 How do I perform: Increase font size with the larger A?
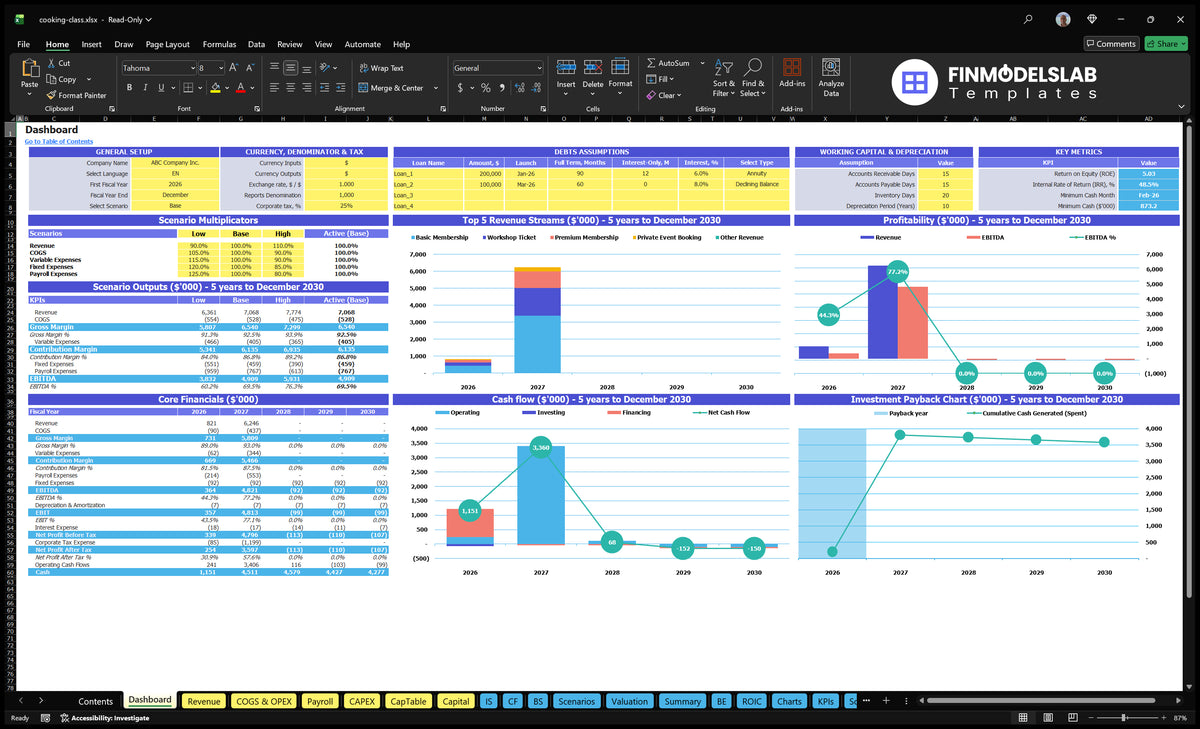coord(233,67)
